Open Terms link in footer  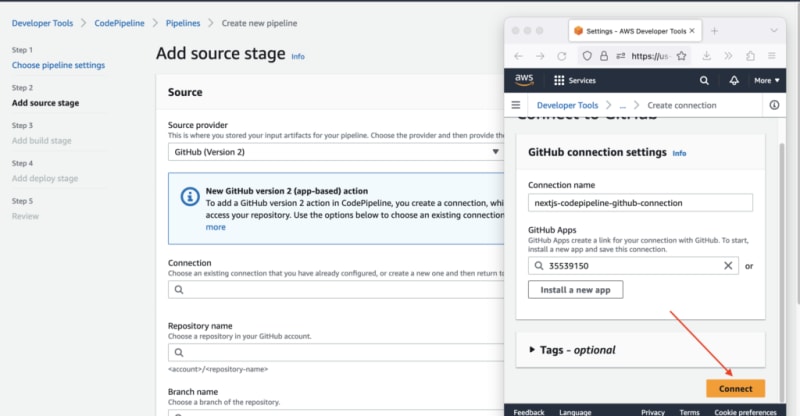point(689,411)
